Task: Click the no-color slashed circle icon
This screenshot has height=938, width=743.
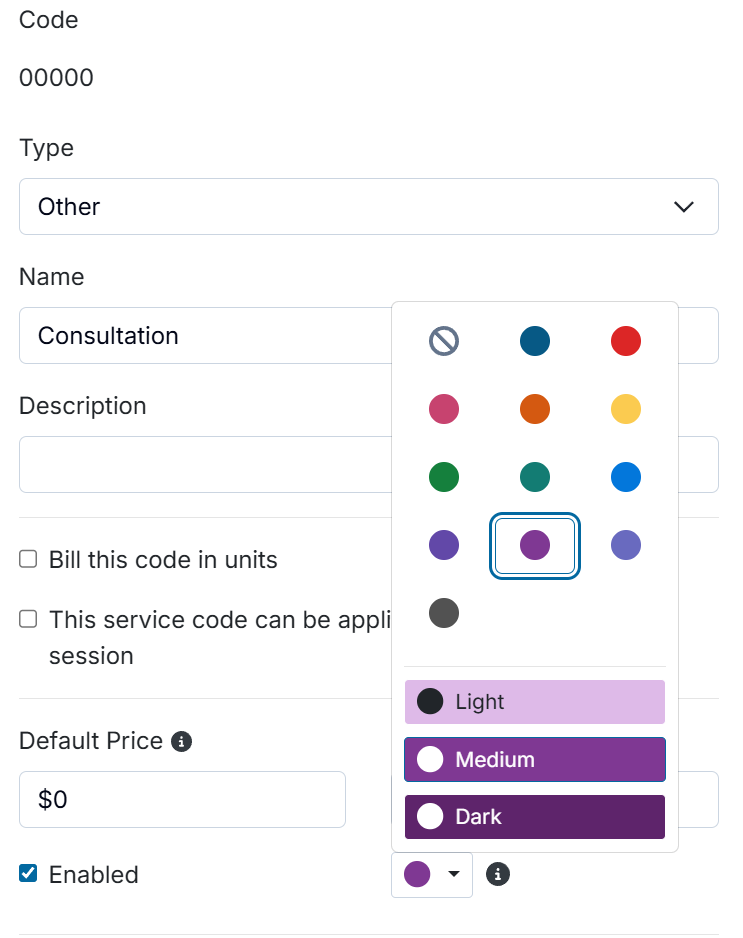Action: pyautogui.click(x=444, y=341)
